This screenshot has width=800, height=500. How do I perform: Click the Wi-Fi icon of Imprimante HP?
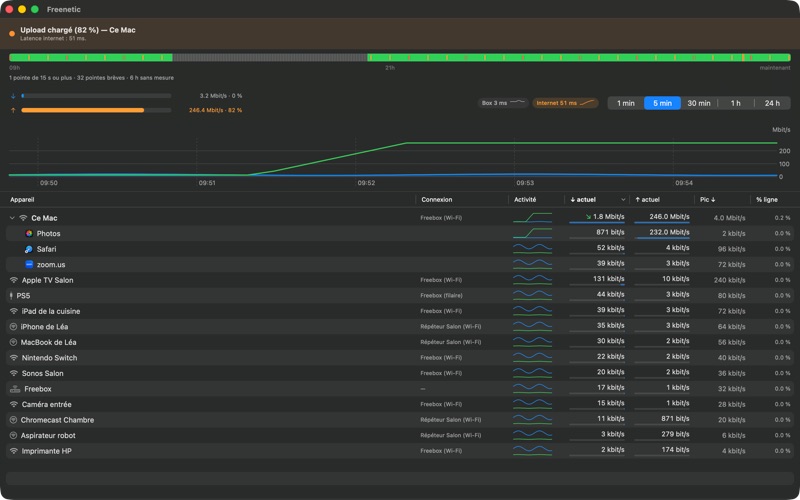coord(14,451)
